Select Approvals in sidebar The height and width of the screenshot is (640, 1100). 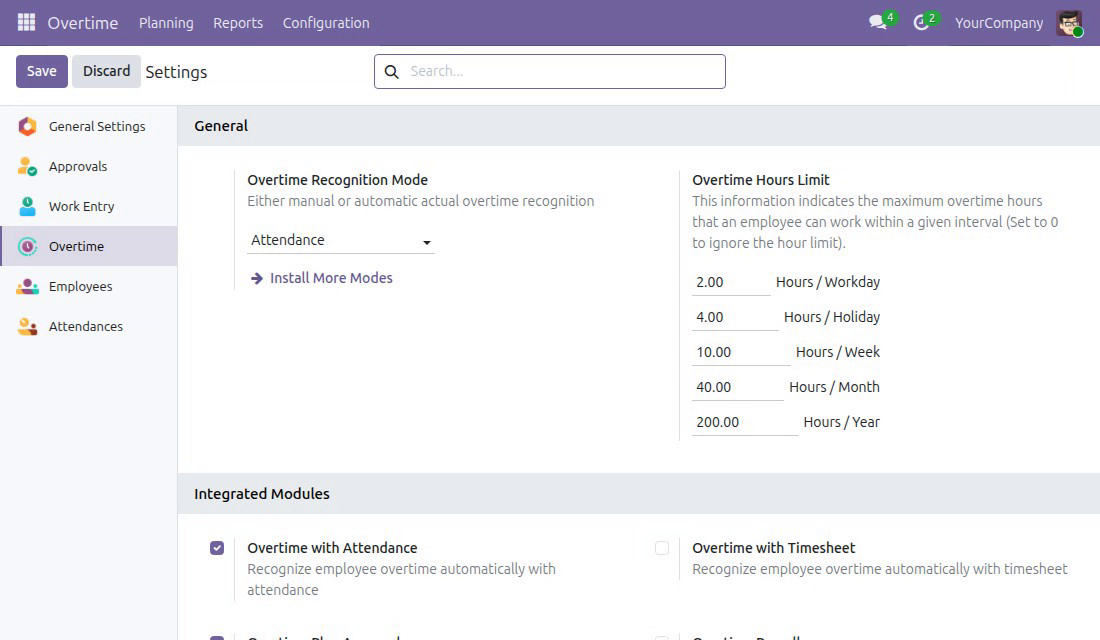[x=88, y=166]
